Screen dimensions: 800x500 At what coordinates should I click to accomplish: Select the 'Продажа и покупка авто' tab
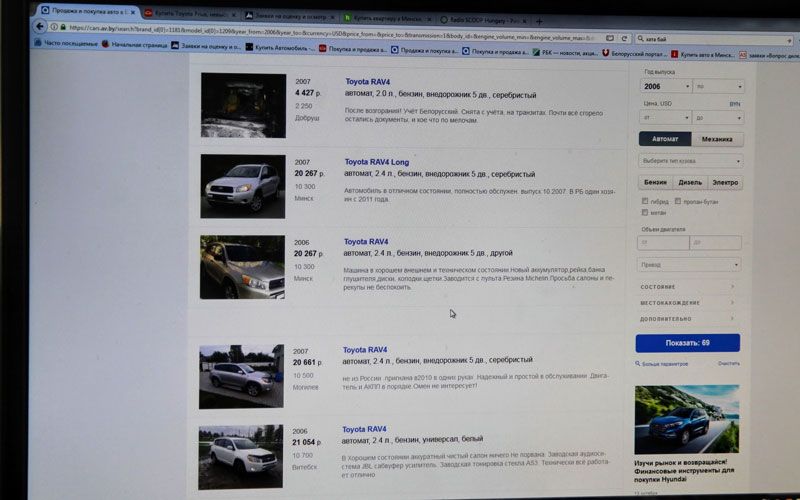(88, 11)
